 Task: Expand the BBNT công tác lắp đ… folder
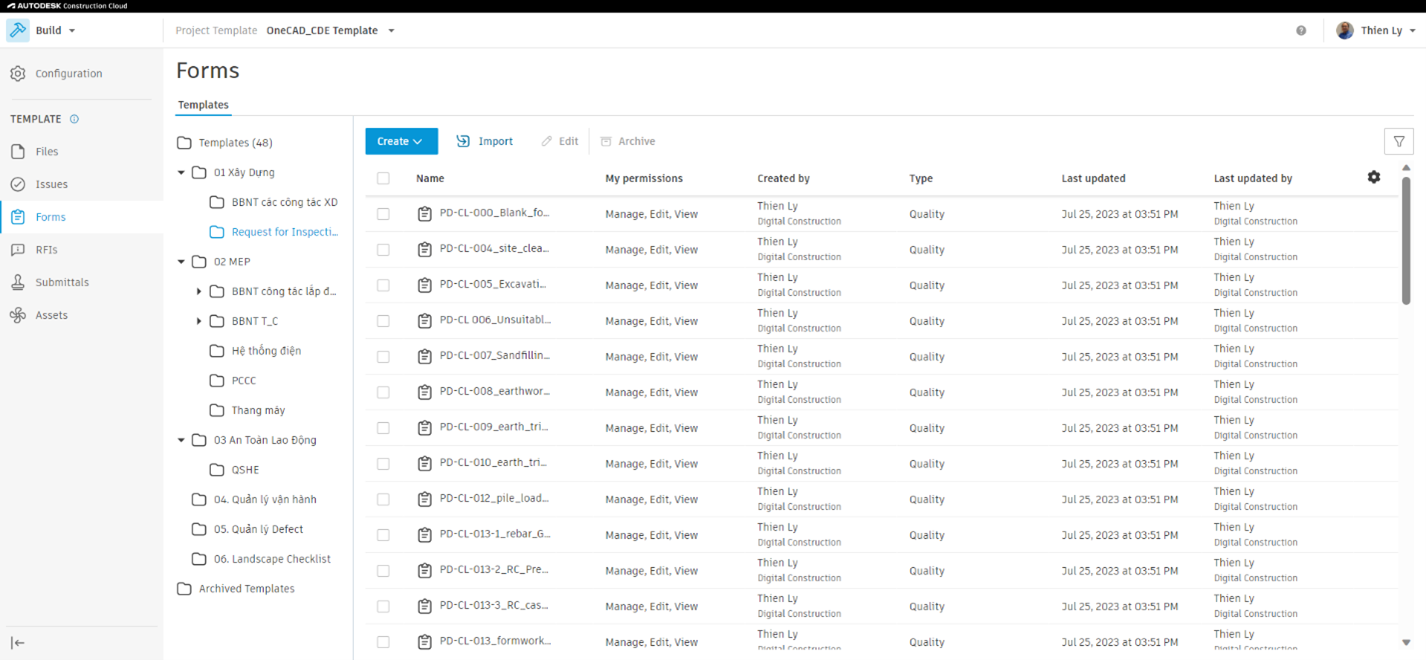(199, 292)
